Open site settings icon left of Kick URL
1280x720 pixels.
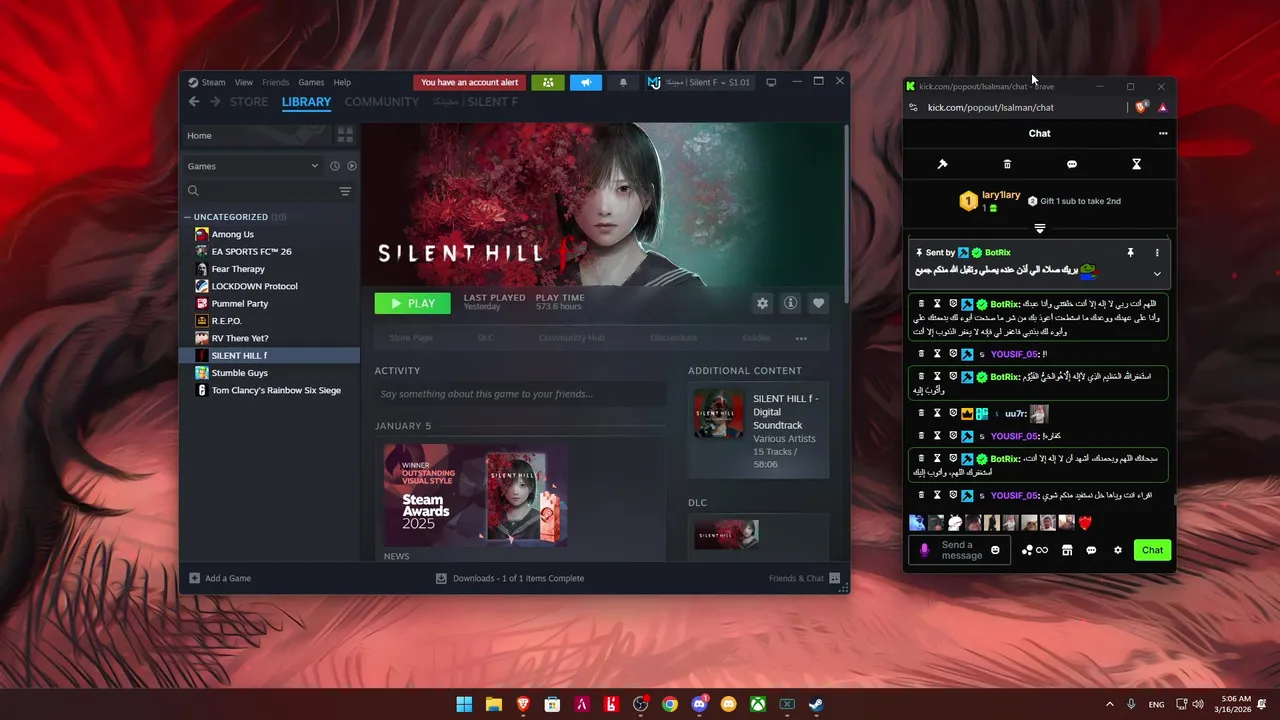pos(912,107)
